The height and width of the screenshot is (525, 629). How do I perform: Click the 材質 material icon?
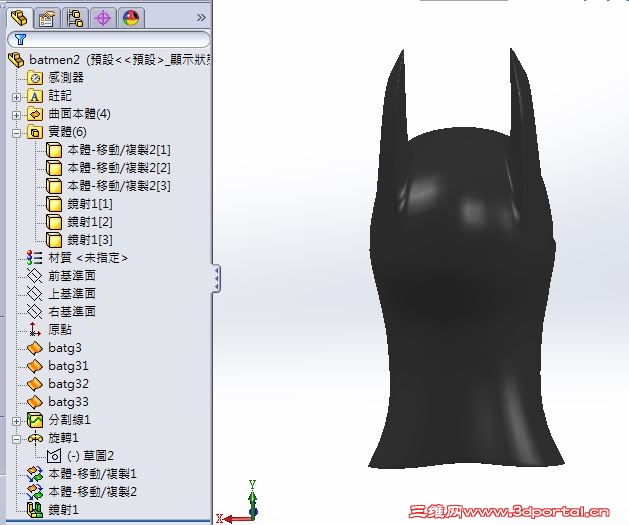click(x=34, y=258)
